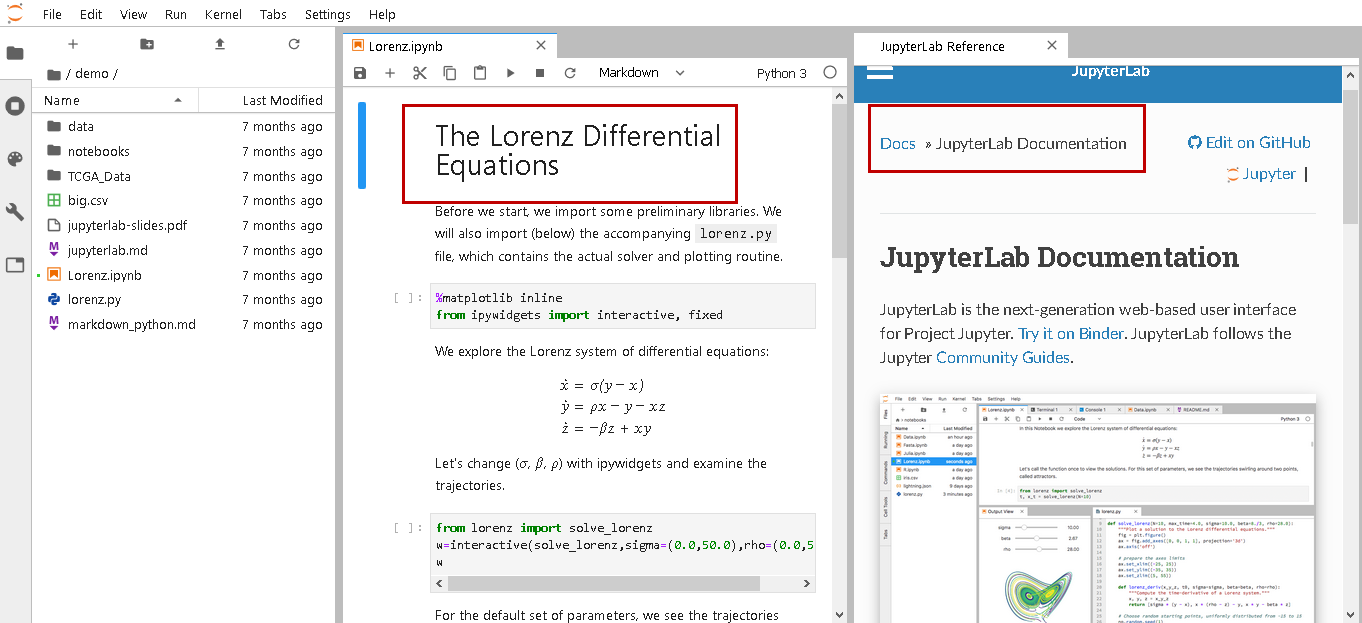This screenshot has height=623, width=1362.
Task: Open the Edit menu
Action: (x=91, y=14)
